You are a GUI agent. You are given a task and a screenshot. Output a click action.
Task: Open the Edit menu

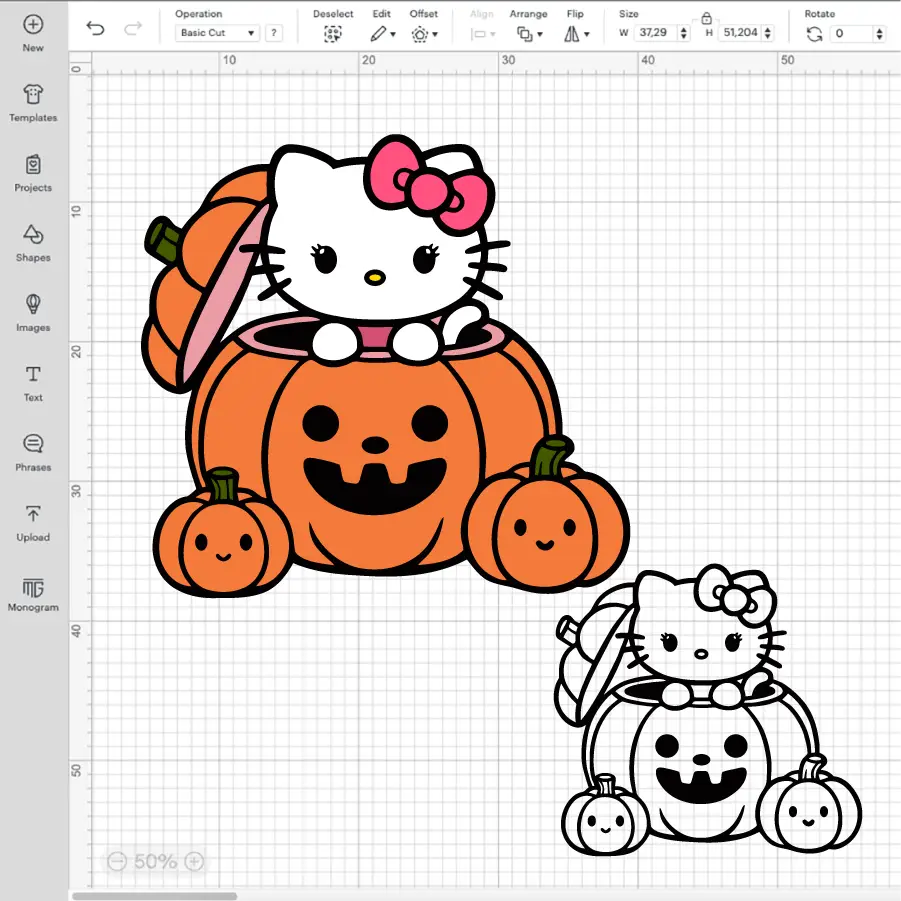382,34
